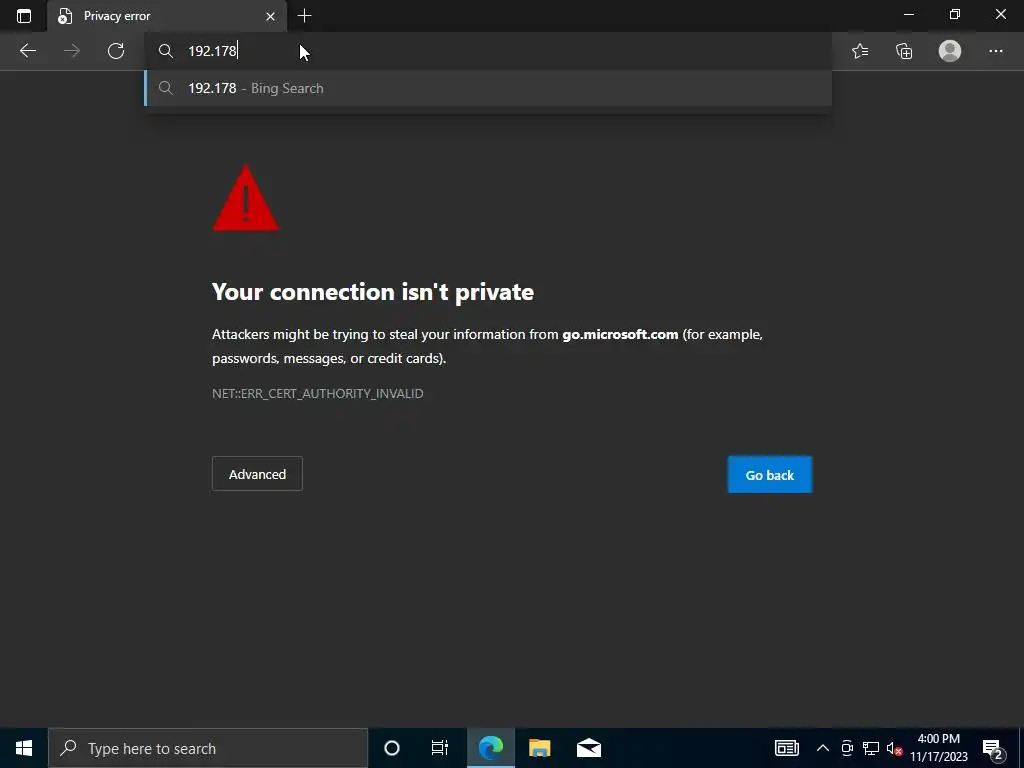Close the Privacy error tab
Viewport: 1024px width, 768px height.
point(270,16)
